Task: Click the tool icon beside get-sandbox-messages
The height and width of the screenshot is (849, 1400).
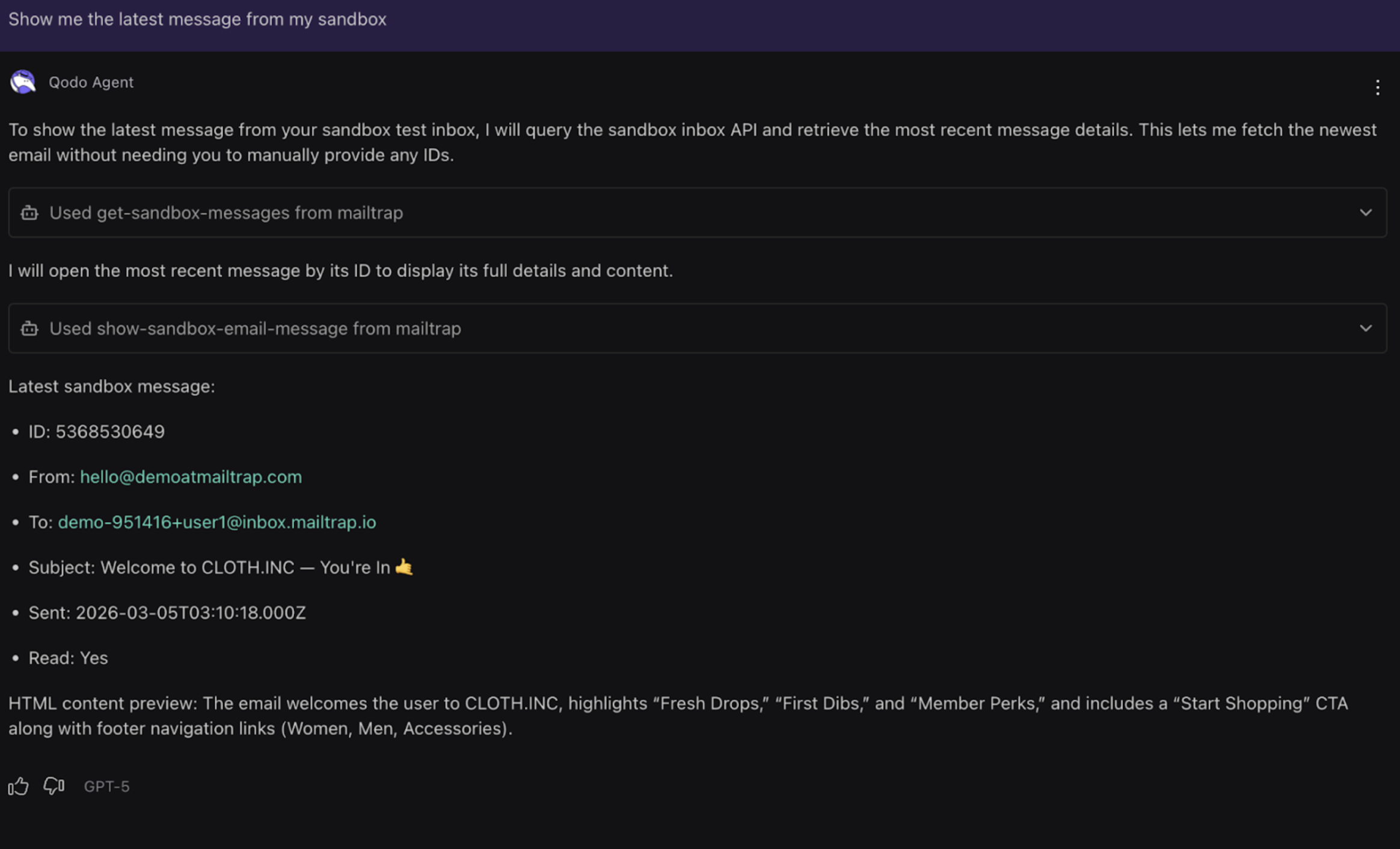Action: pyautogui.click(x=29, y=213)
